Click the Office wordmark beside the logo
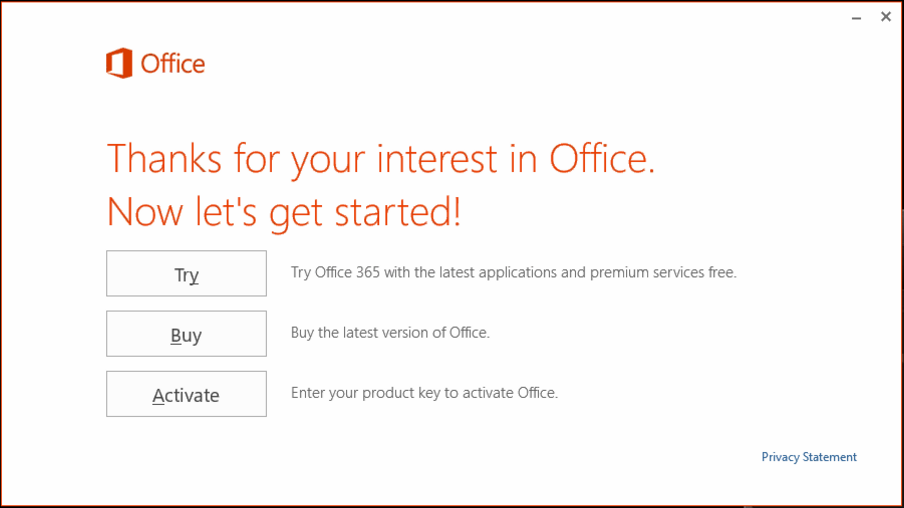This screenshot has height=508, width=904. coord(172,64)
